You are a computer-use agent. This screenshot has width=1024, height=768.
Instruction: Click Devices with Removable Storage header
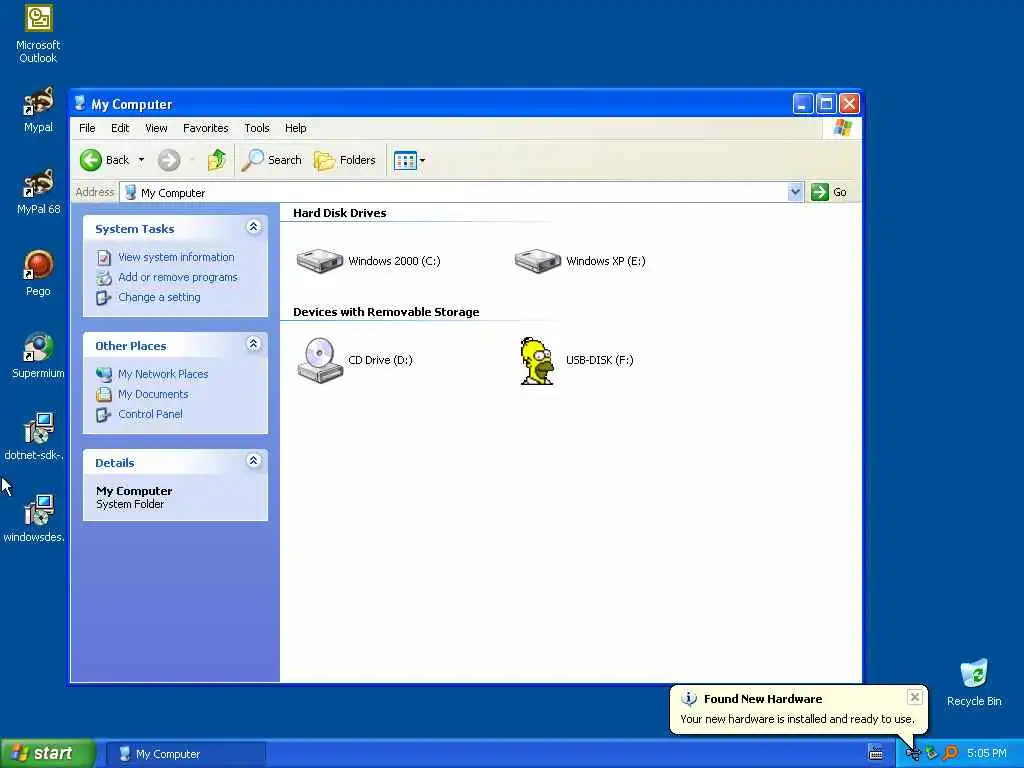point(386,312)
